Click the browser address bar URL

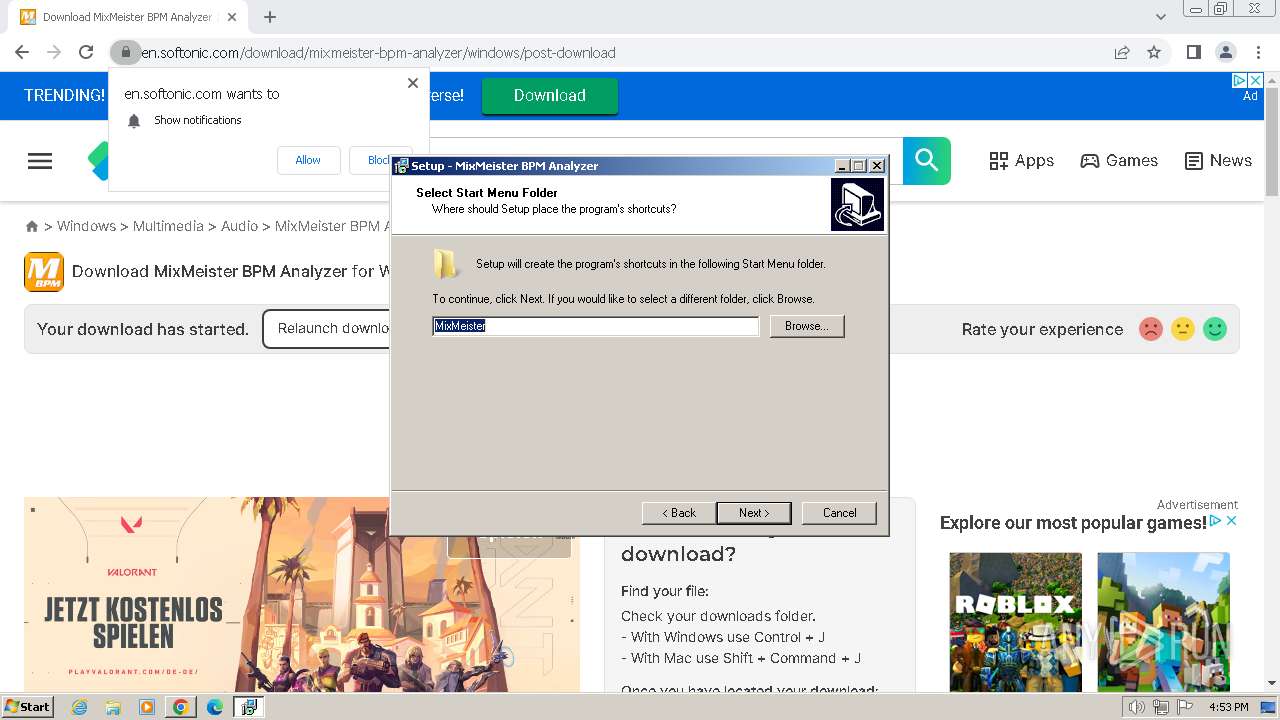coord(378,52)
